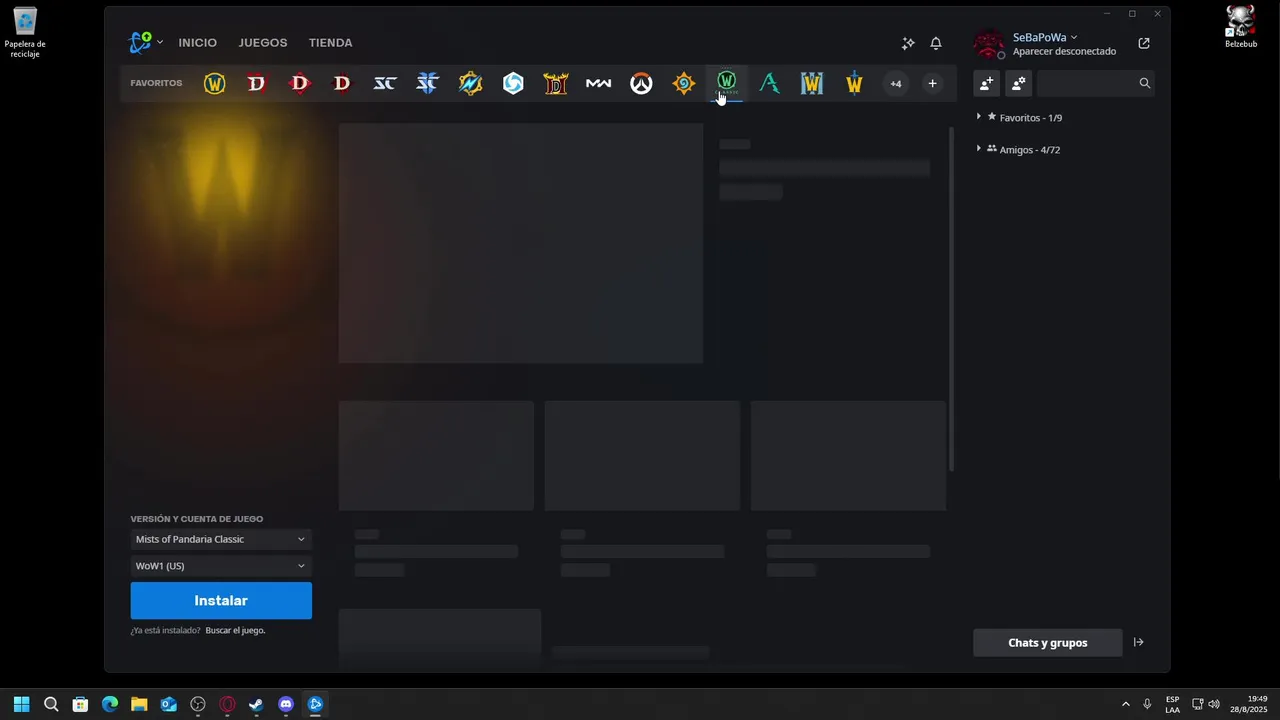Open Windows search on the taskbar
Viewport: 1280px width, 720px height.
51,704
